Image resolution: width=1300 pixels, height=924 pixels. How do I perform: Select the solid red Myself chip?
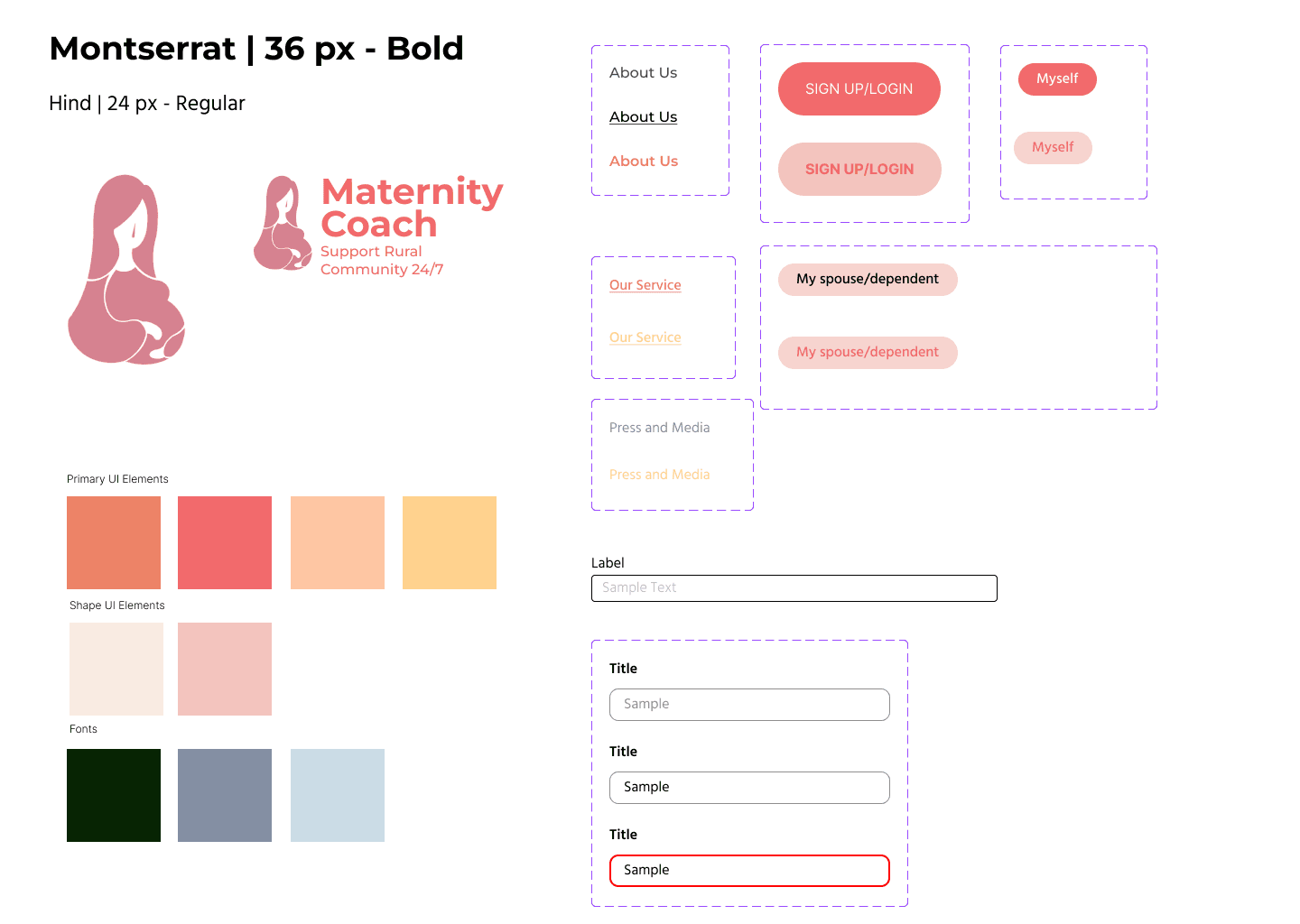[1057, 79]
